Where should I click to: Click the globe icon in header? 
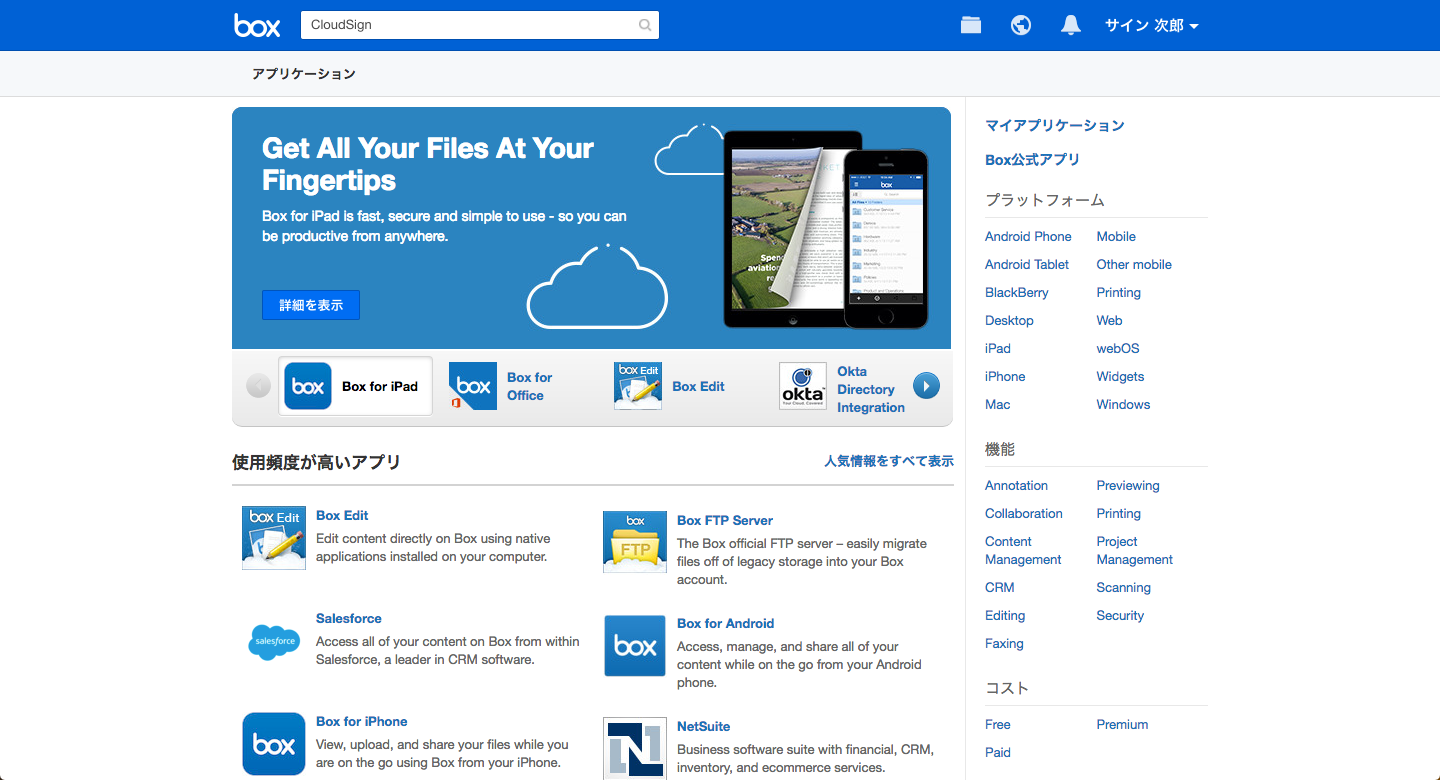pyautogui.click(x=1021, y=25)
